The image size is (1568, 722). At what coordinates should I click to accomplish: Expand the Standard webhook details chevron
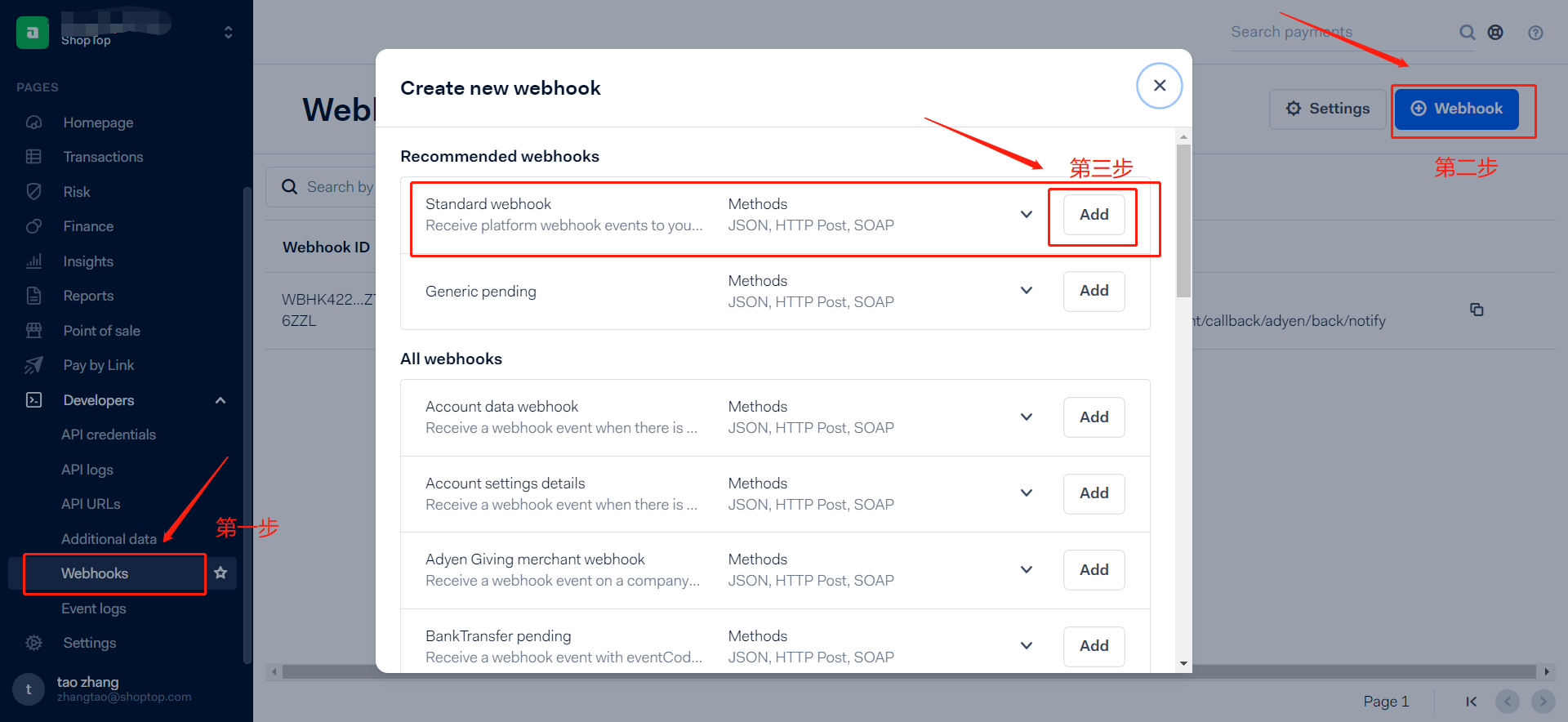(1027, 214)
